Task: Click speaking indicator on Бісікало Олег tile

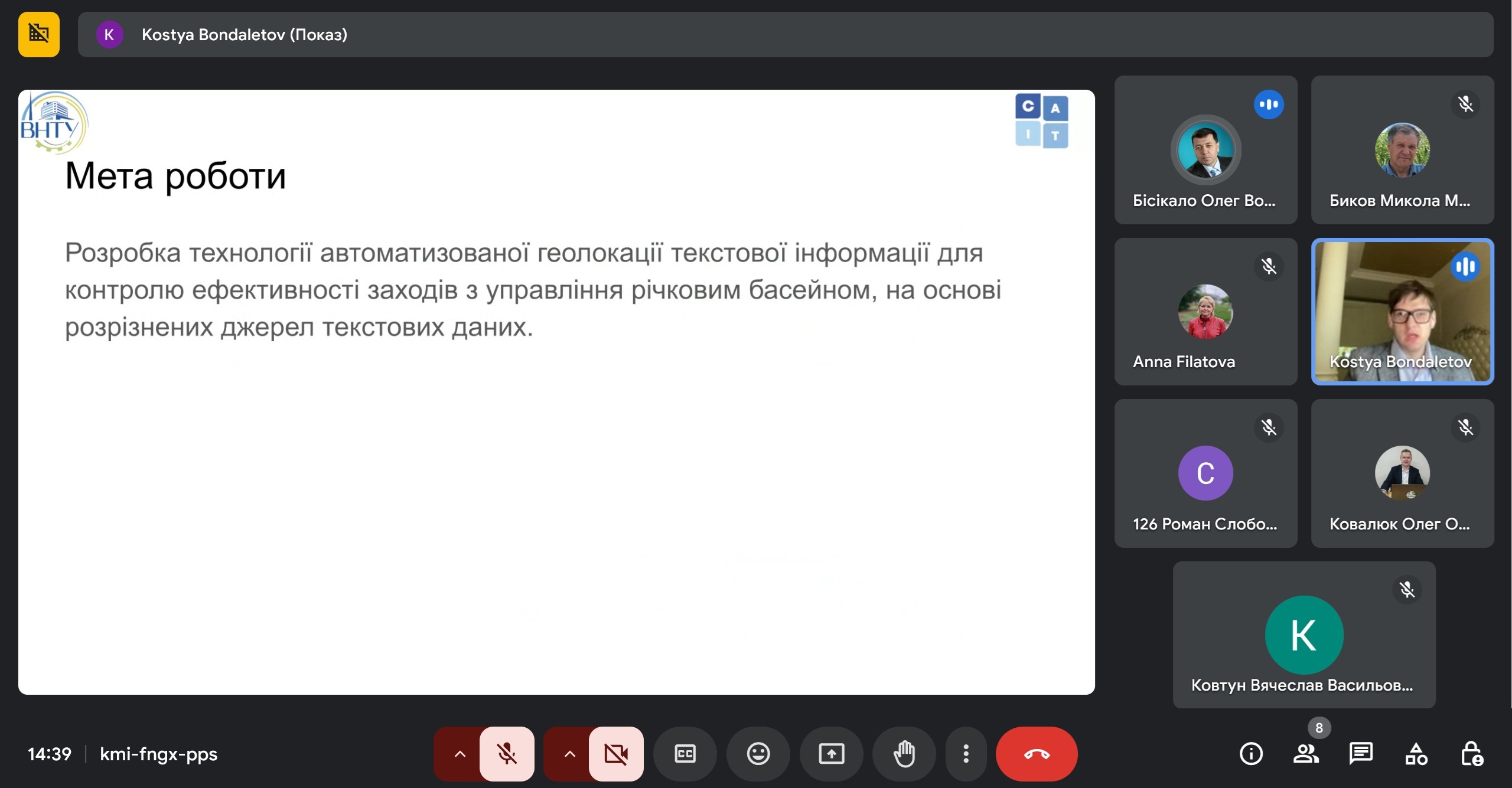Action: [1269, 104]
